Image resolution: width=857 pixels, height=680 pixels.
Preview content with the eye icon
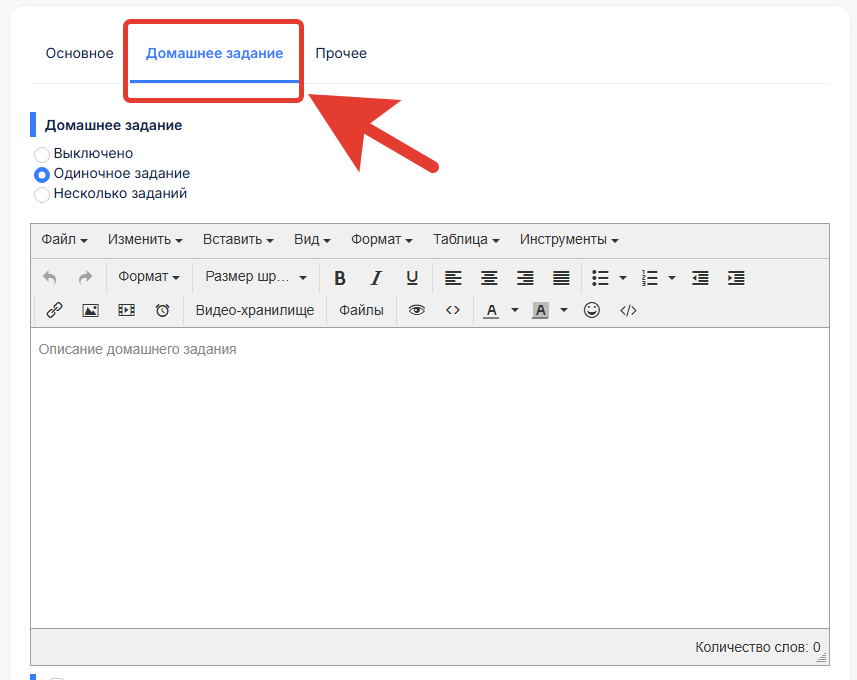416,310
